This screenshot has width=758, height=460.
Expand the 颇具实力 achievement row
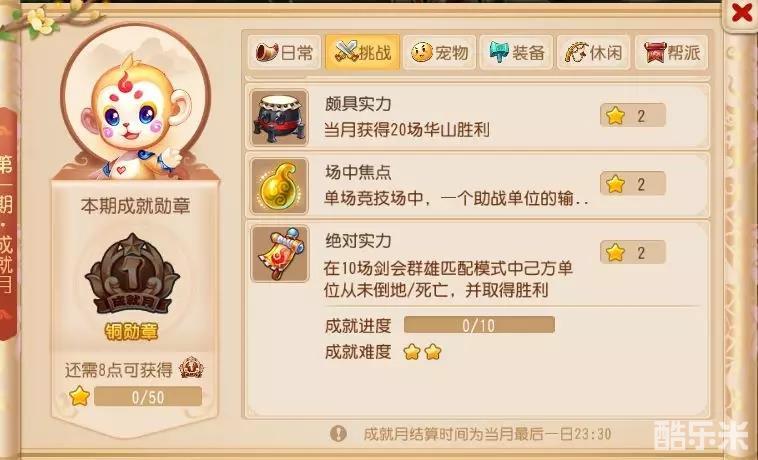478,116
